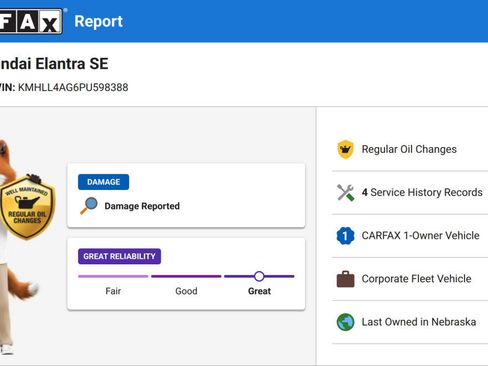
Task: Open the Corporate Fleet Vehicle entry
Action: pos(410,279)
